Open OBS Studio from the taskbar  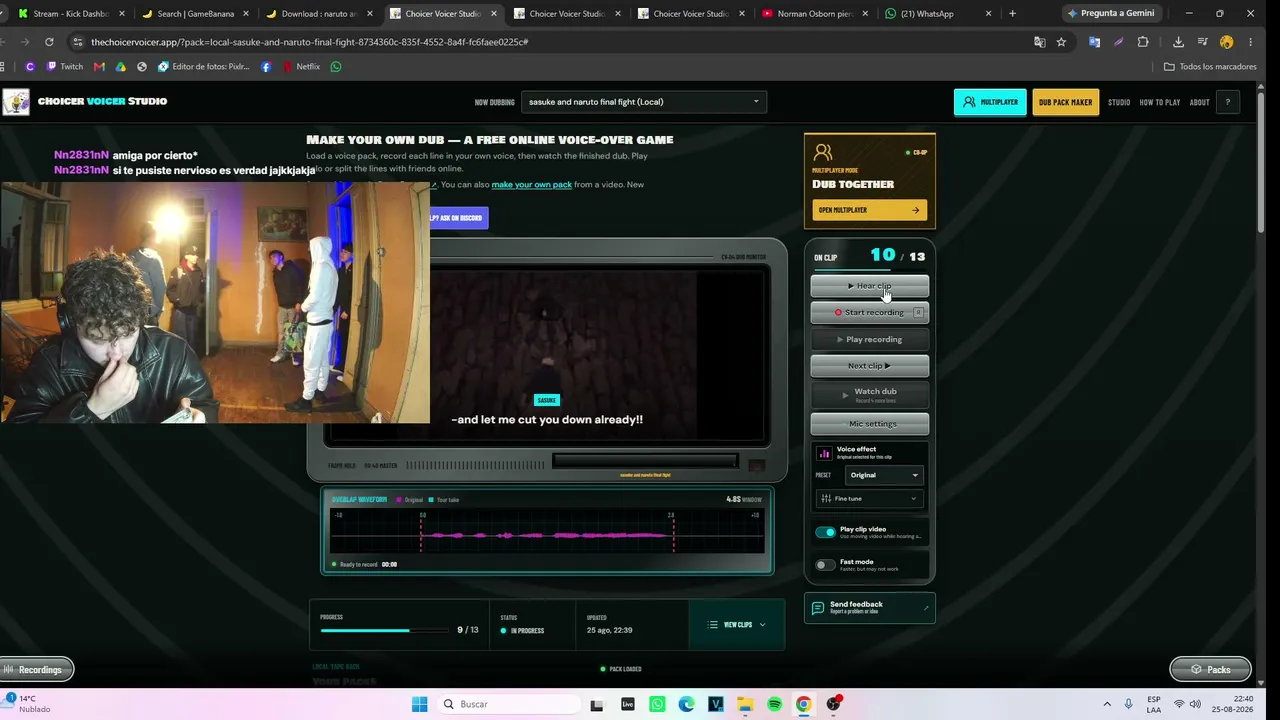(833, 704)
